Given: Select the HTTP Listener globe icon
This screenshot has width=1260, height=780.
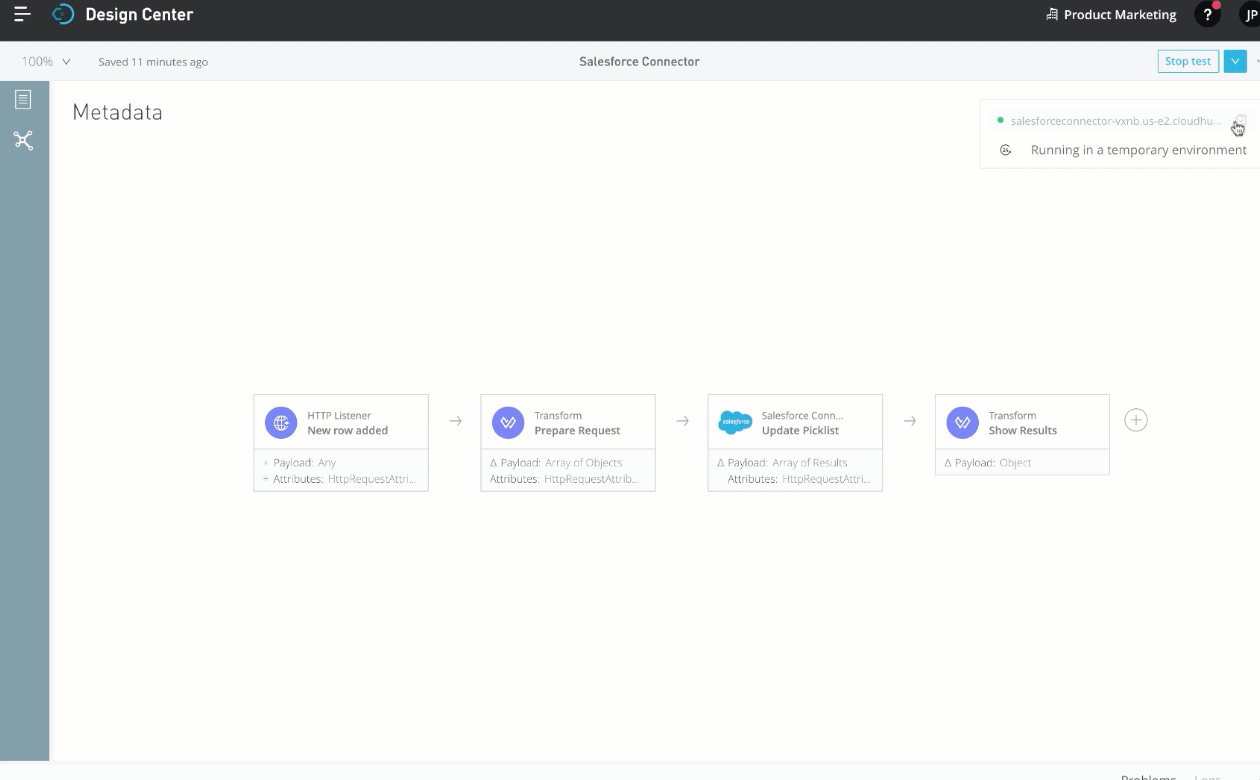Looking at the screenshot, I should tap(281, 422).
